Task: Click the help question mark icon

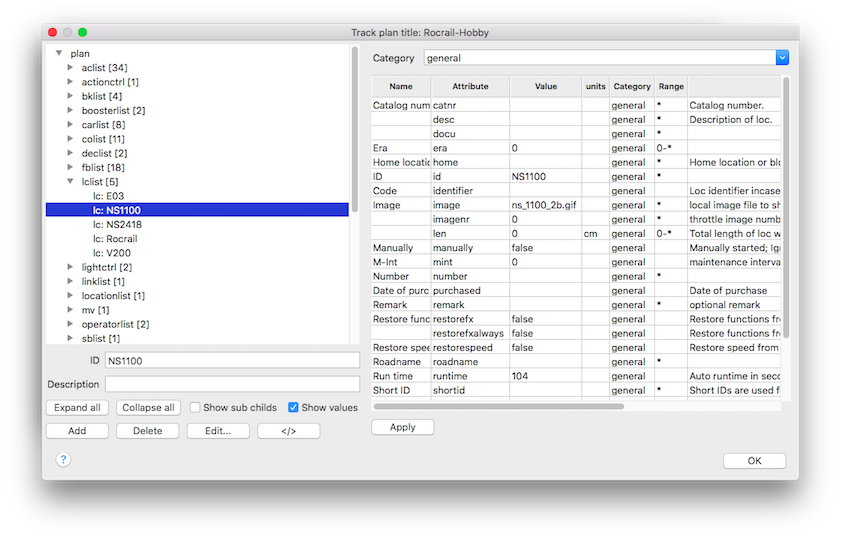Action: 63,459
